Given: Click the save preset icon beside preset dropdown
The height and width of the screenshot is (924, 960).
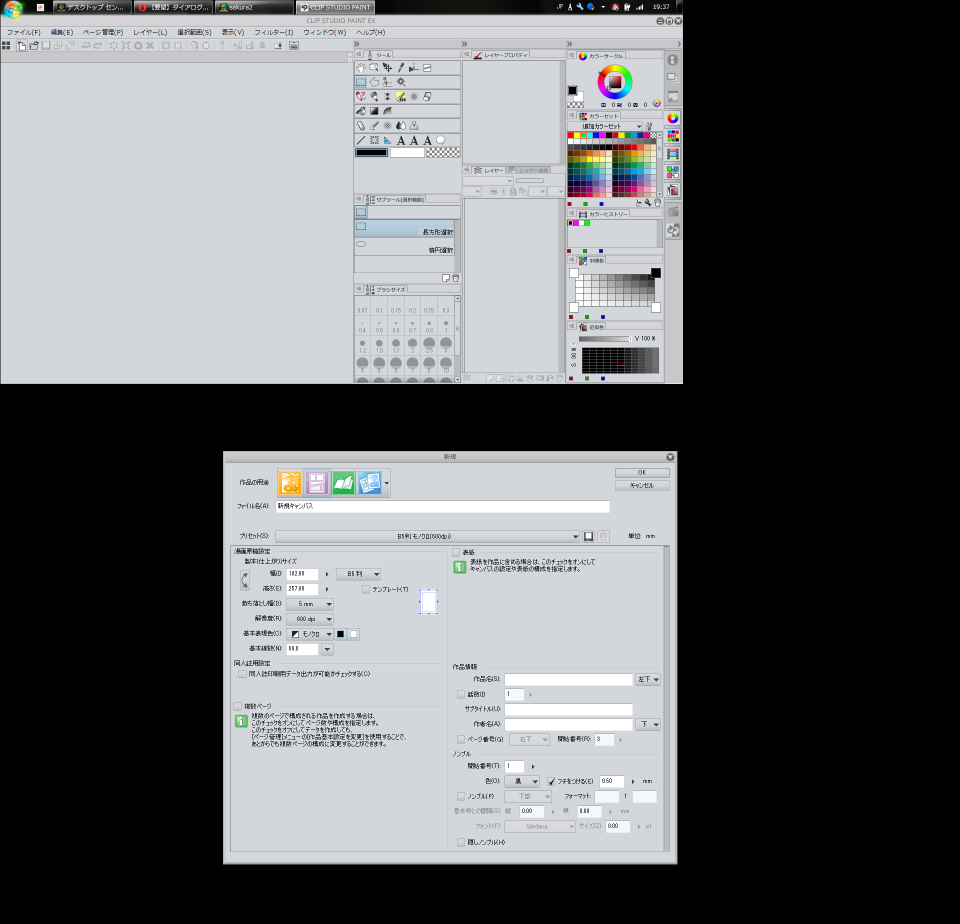Looking at the screenshot, I should coord(588,536).
